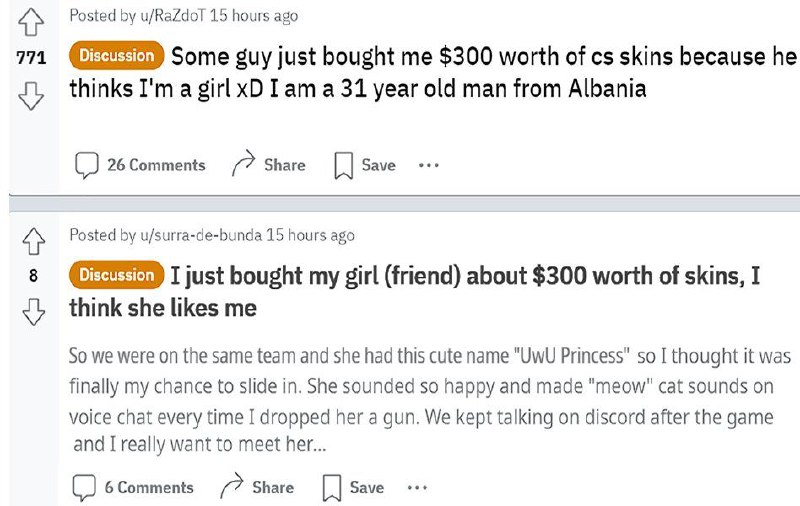800x506 pixels.
Task: Open more options ellipsis on second post
Action: (x=418, y=487)
